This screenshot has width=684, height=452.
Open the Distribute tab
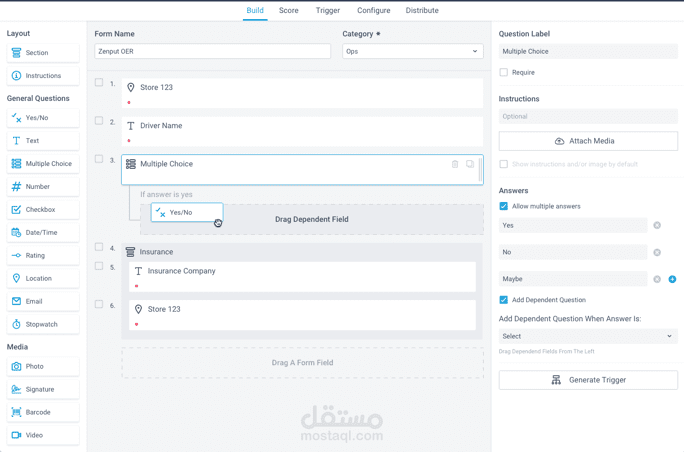tap(422, 10)
